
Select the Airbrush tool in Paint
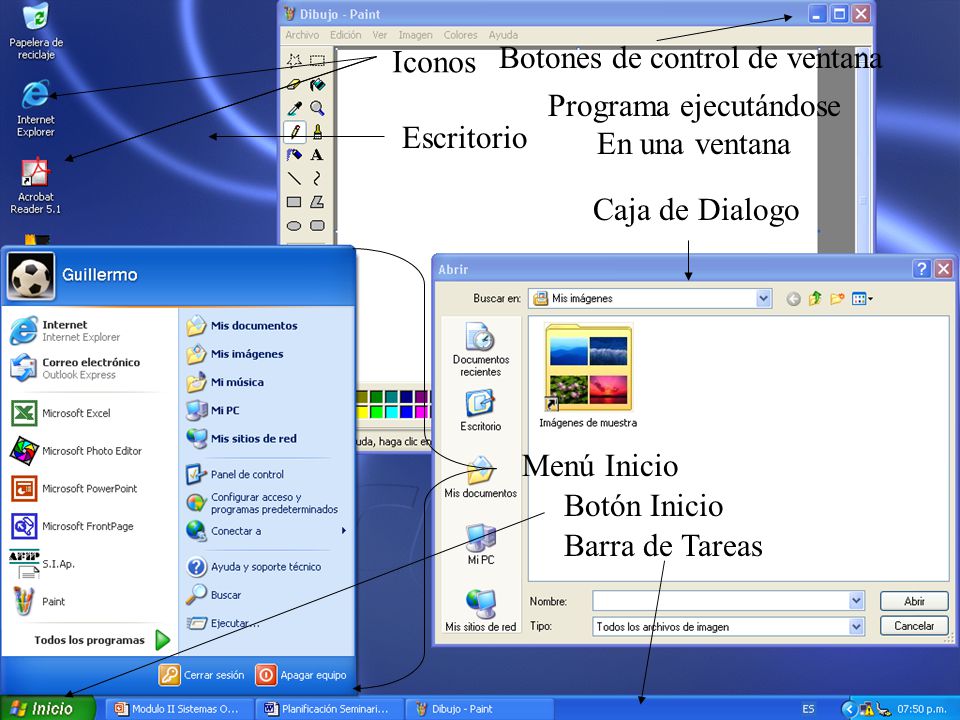[x=294, y=154]
